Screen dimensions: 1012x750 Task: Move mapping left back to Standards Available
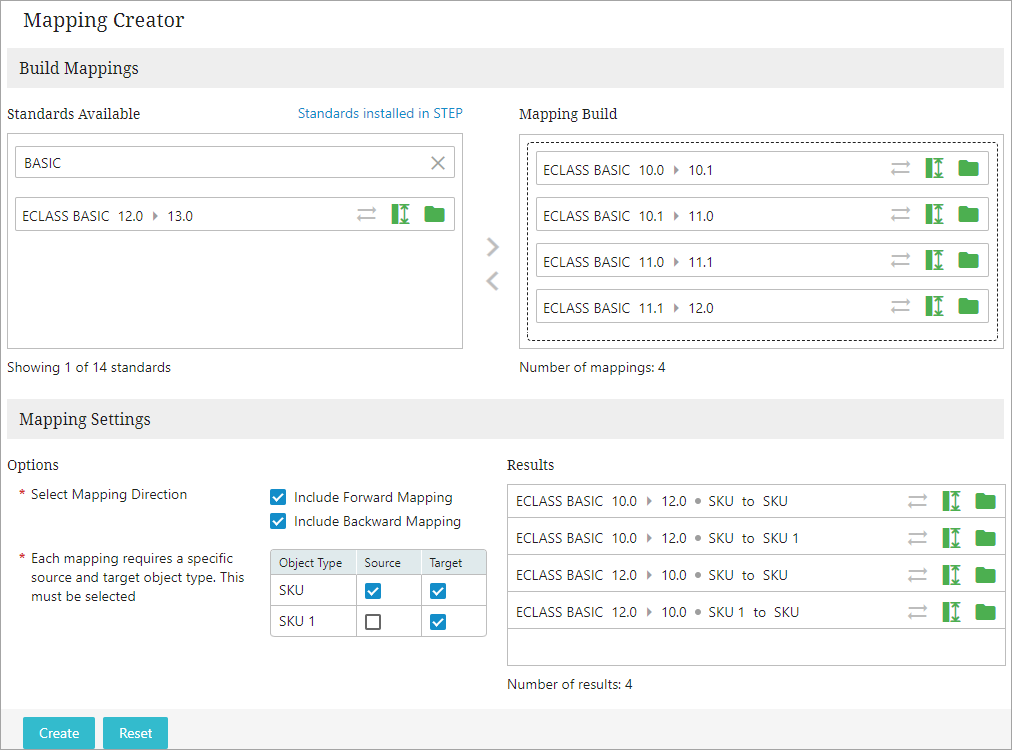click(x=492, y=281)
